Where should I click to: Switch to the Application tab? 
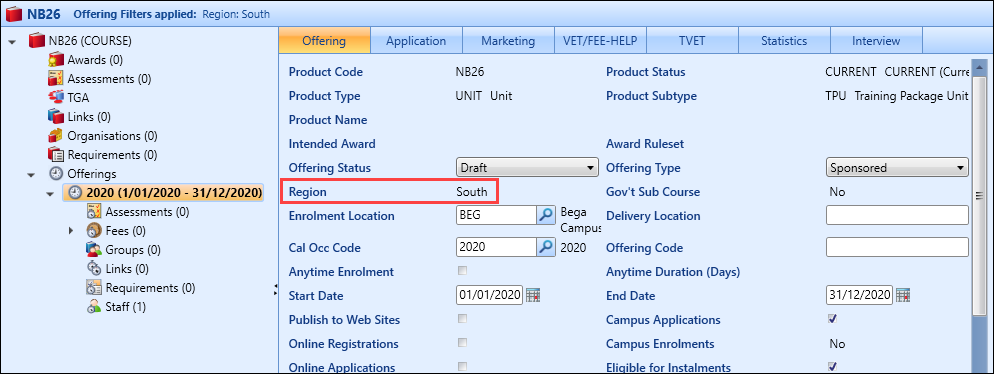pyautogui.click(x=416, y=41)
